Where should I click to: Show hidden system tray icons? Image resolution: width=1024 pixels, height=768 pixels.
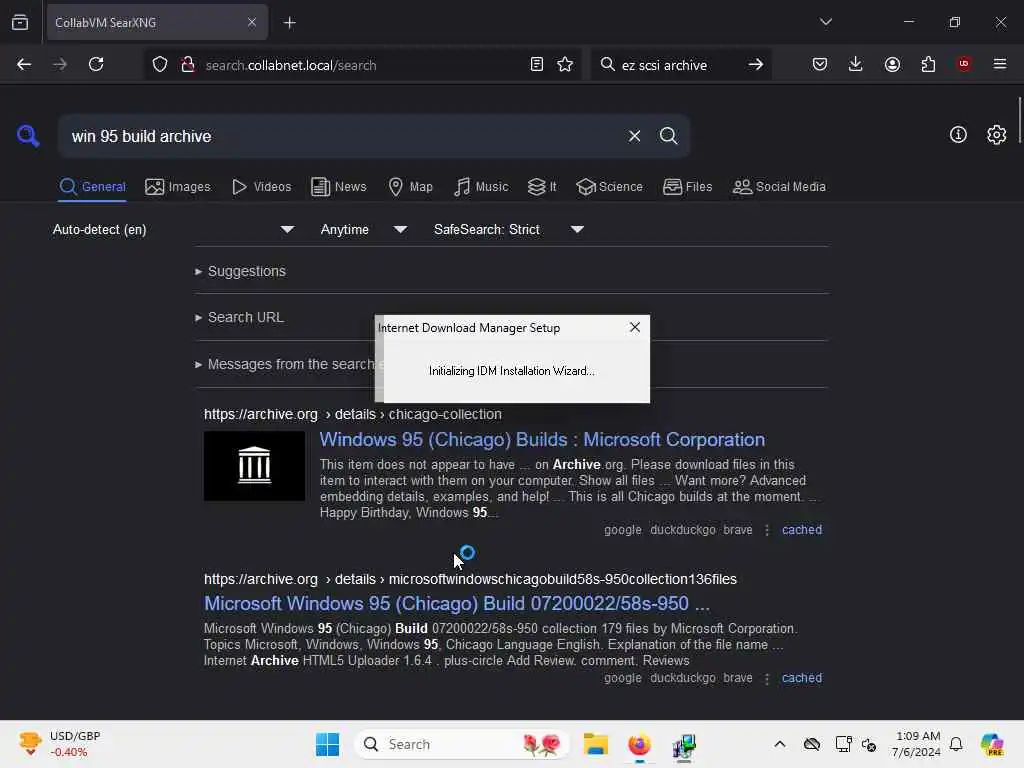click(780, 744)
